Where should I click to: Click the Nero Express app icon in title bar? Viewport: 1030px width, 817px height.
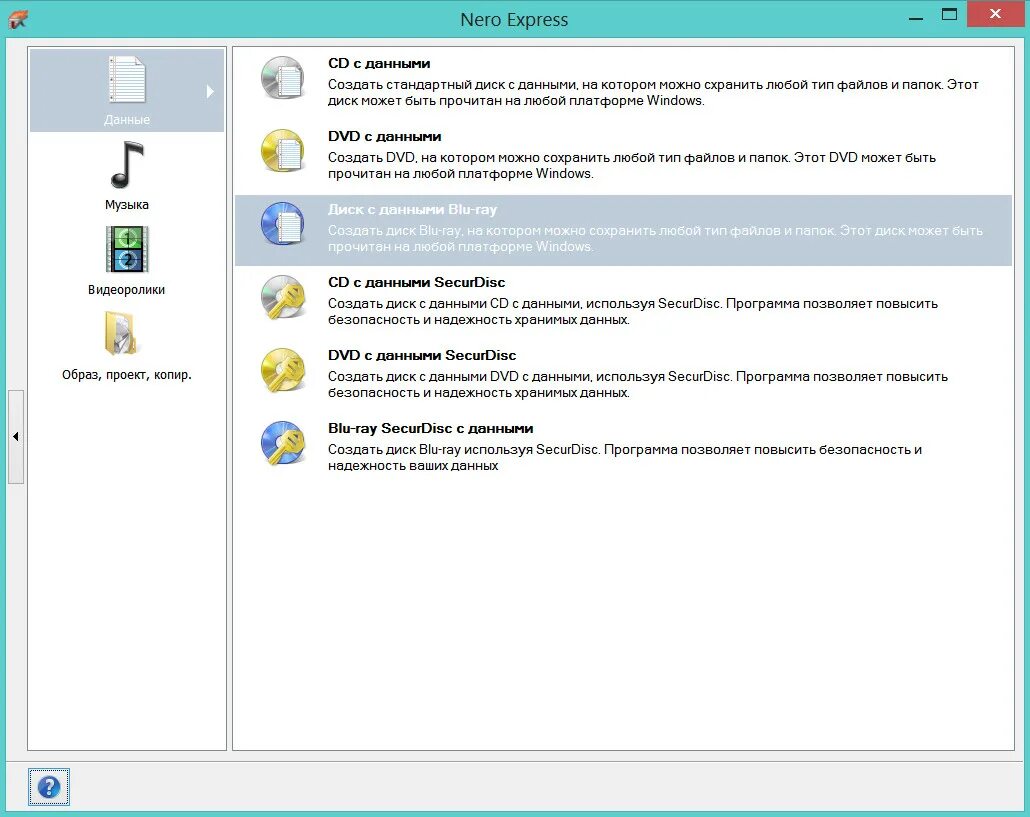pyautogui.click(x=18, y=19)
